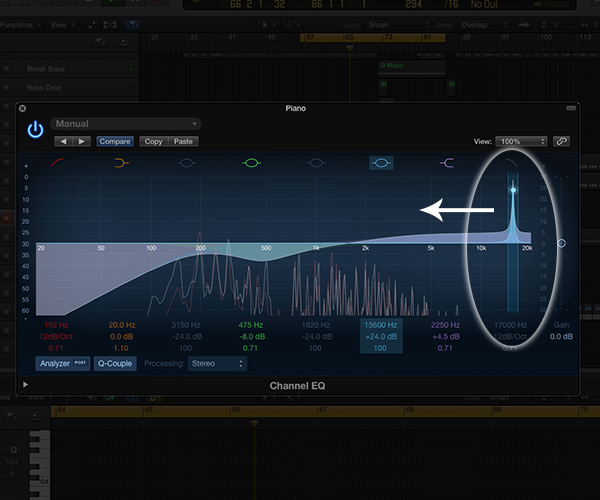Open the Functions menu in the tracks area
This screenshot has height=500, width=600.
point(21,25)
